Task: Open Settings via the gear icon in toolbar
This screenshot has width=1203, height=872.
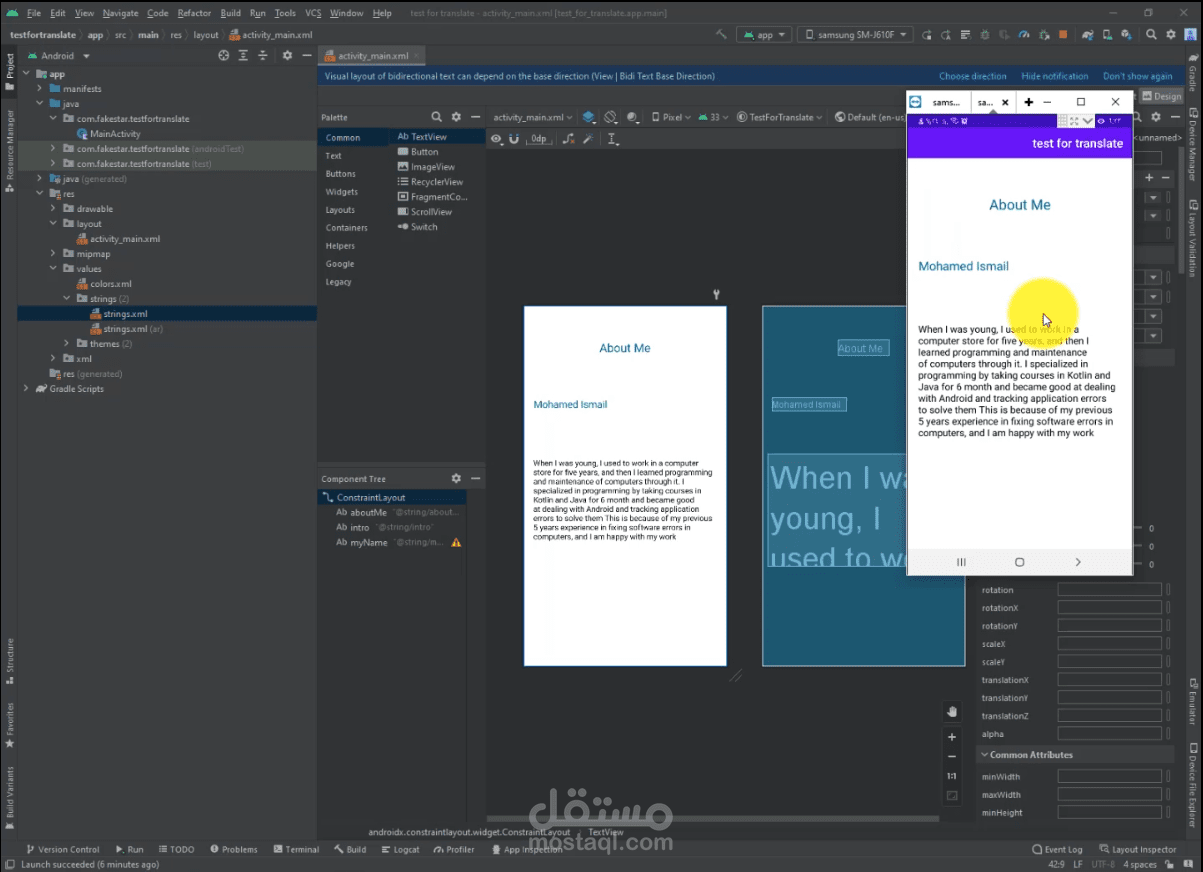Action: (x=1170, y=33)
